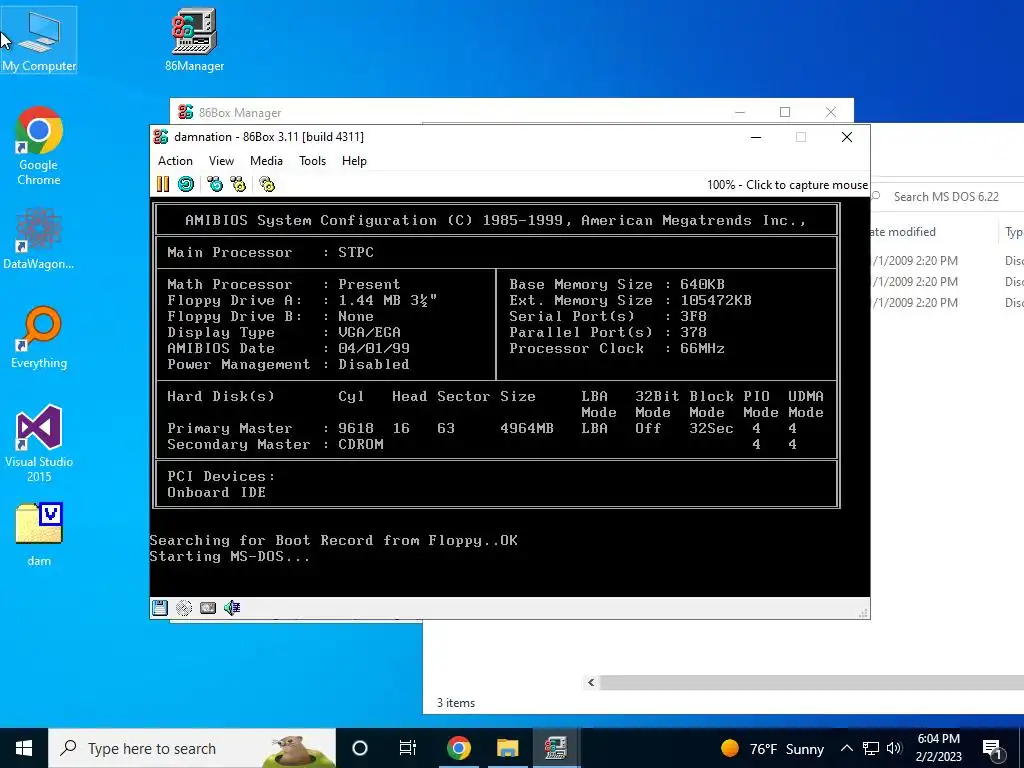The width and height of the screenshot is (1024, 768).
Task: Click the last yellow toolbar icon in 86Box
Action: tap(266, 184)
